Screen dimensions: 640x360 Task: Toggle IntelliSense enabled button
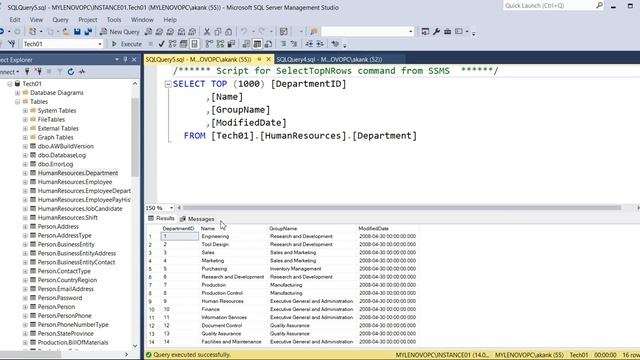(x=194, y=44)
